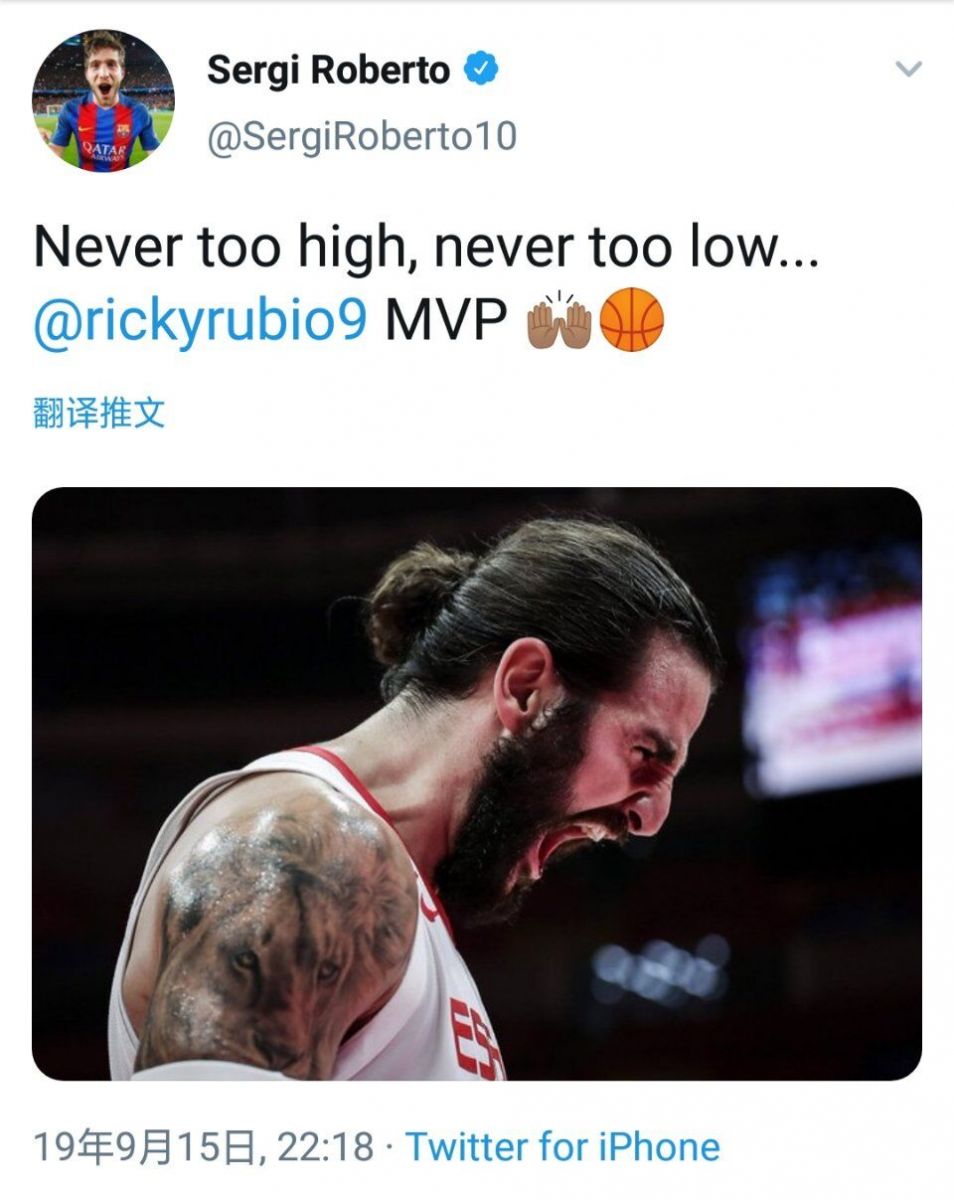954x1200 pixels.
Task: Open the Sergi Roberto display name
Action: click(x=328, y=70)
